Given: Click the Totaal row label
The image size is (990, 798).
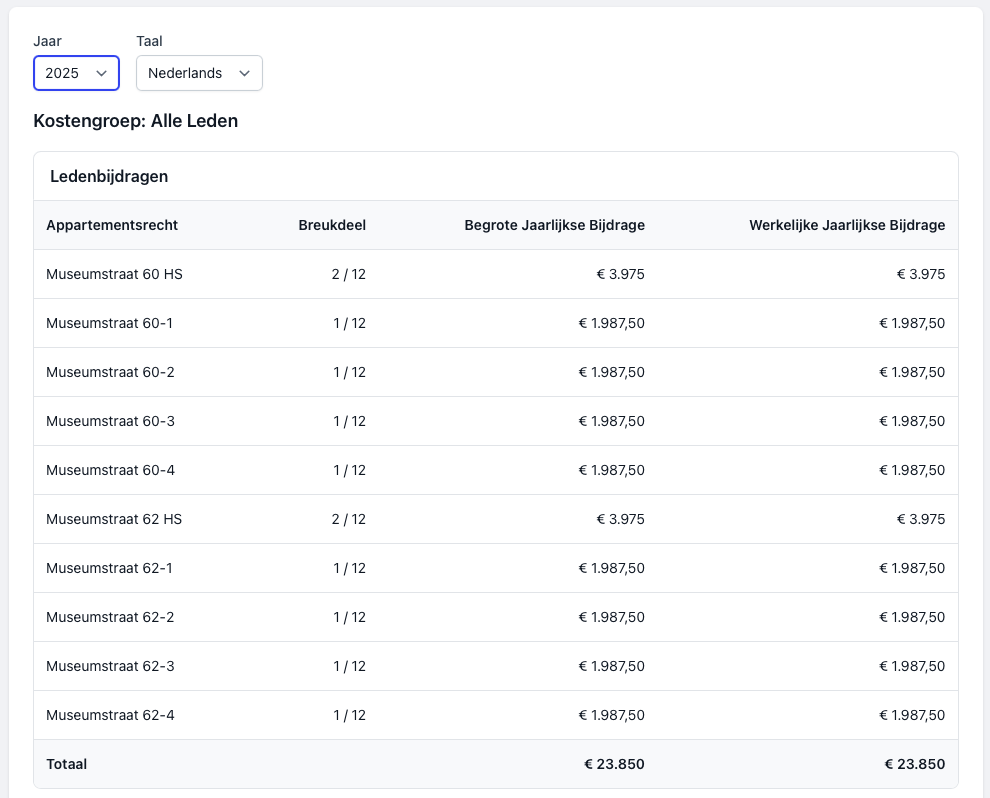Looking at the screenshot, I should (x=66, y=764).
